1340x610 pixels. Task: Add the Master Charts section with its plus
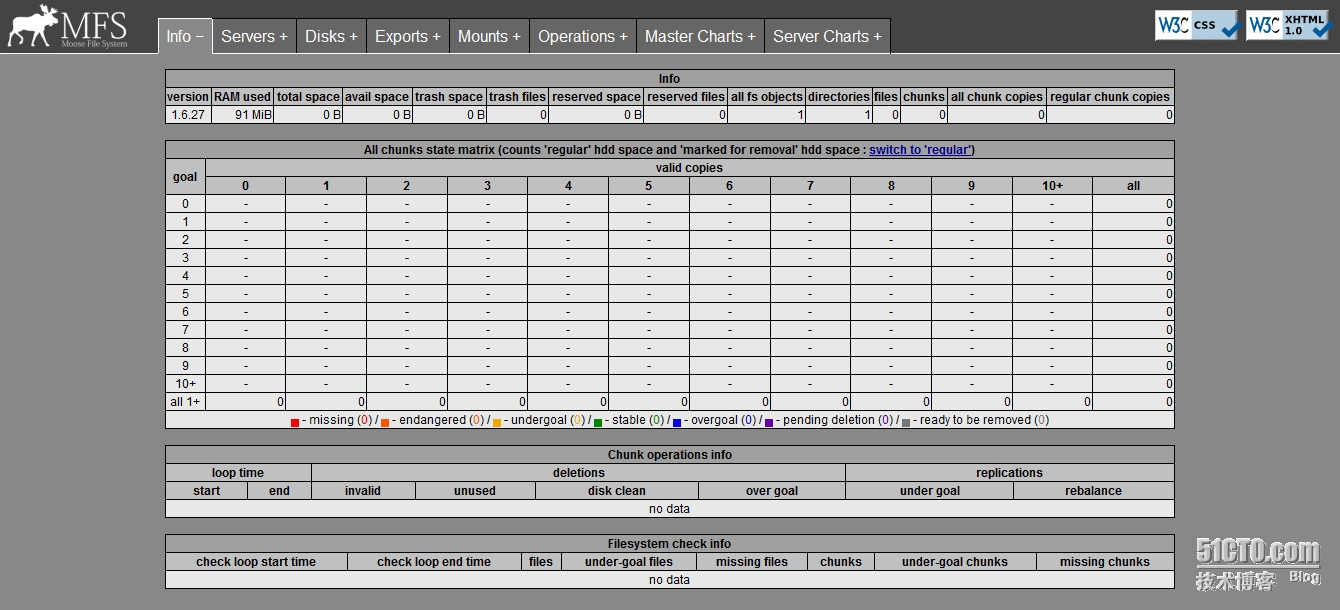point(751,37)
